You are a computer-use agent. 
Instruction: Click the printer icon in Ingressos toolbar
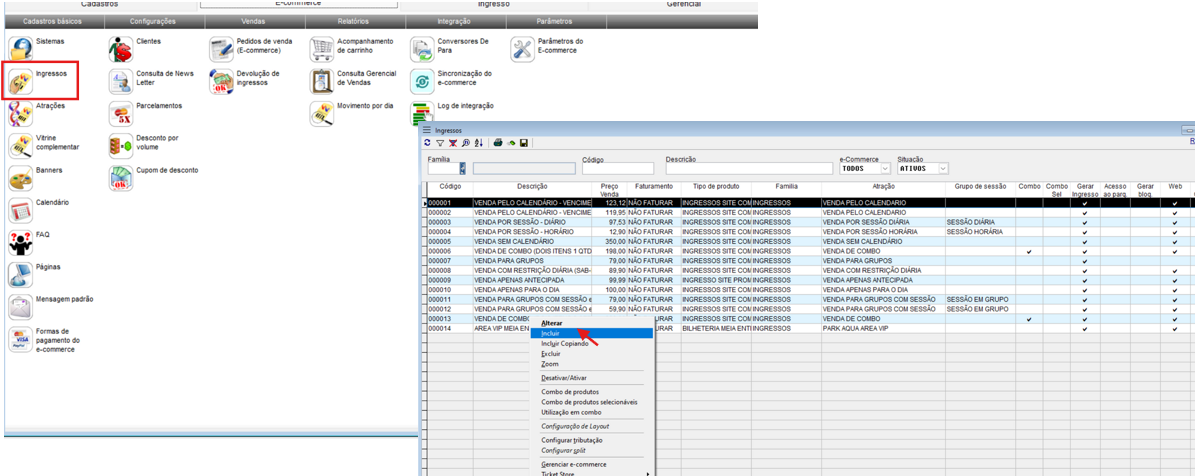(x=498, y=143)
